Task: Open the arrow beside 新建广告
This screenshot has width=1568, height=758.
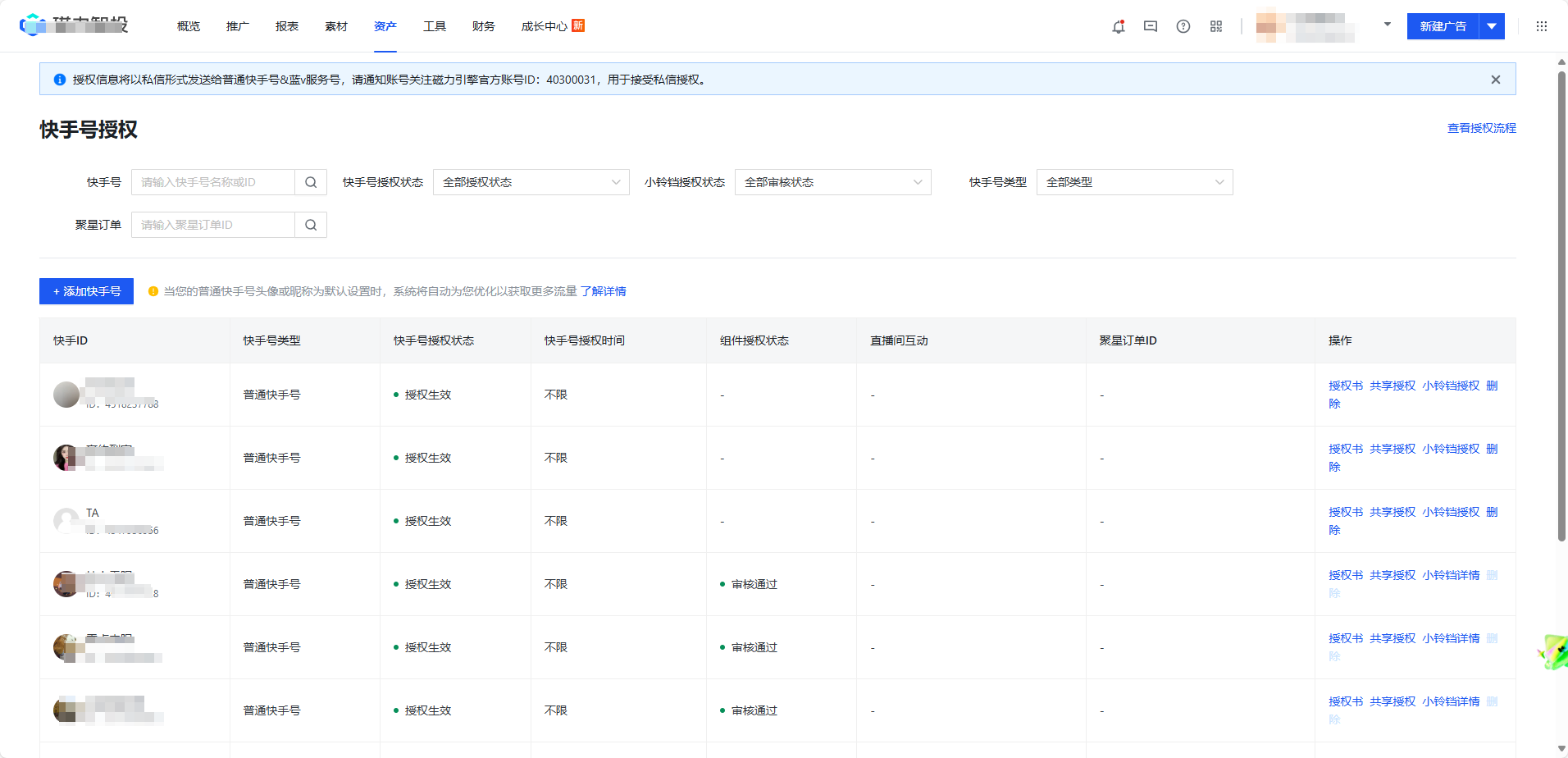Action: click(1492, 26)
